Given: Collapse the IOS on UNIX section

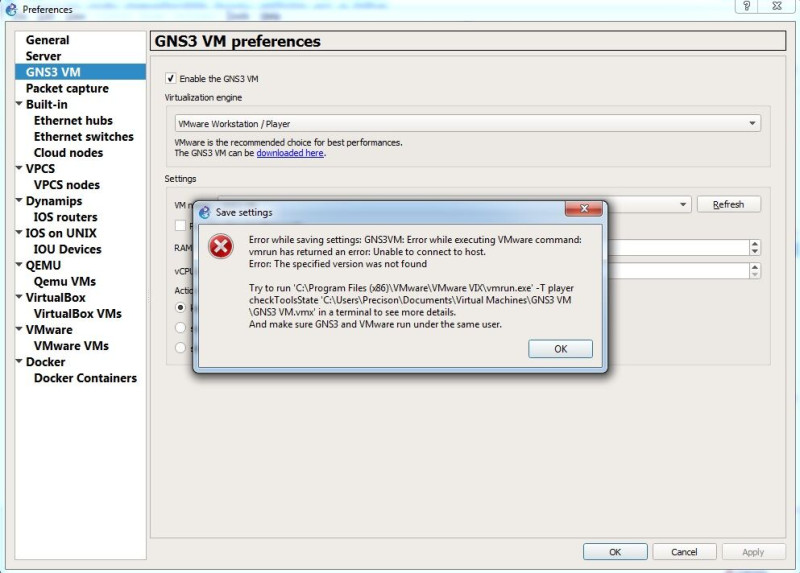Looking at the screenshot, I should (19, 232).
